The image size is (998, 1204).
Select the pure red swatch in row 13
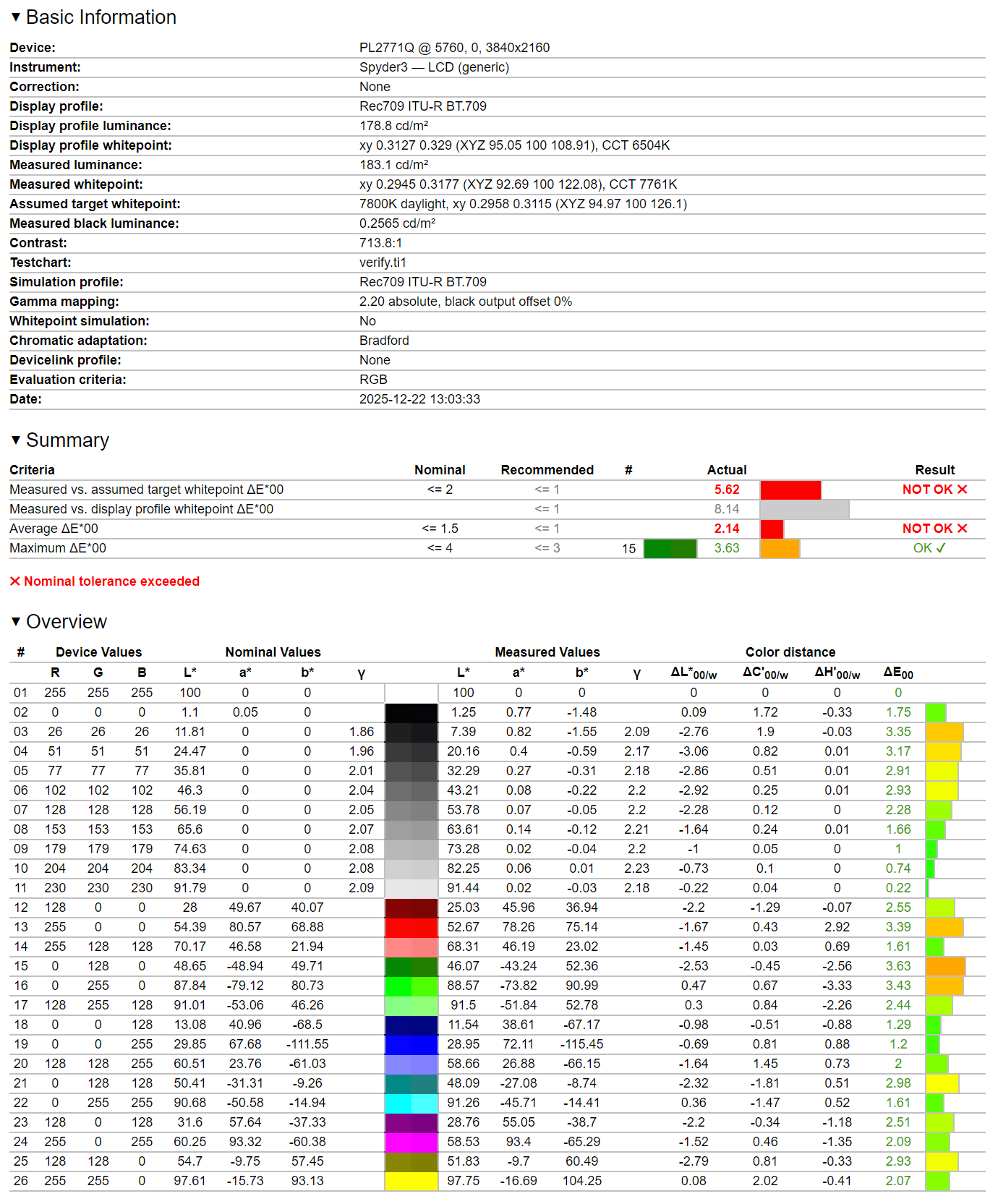pyautogui.click(x=411, y=927)
